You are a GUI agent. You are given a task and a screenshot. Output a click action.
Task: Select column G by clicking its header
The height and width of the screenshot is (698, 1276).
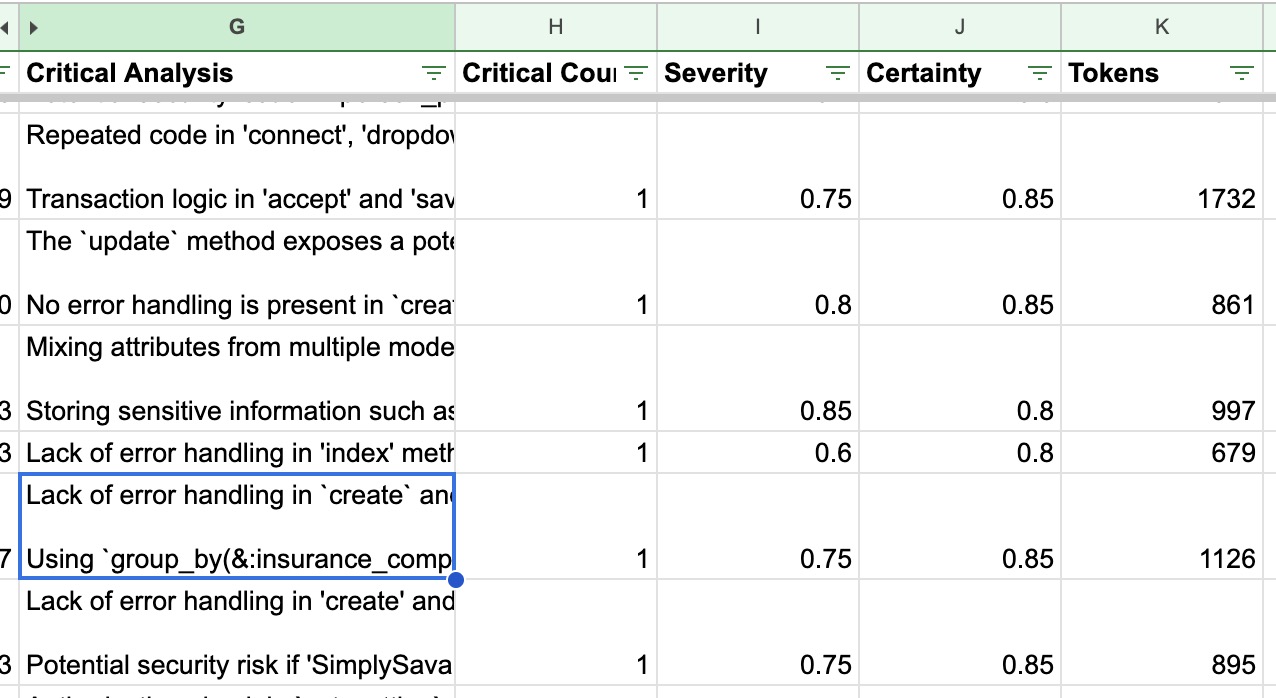237,27
